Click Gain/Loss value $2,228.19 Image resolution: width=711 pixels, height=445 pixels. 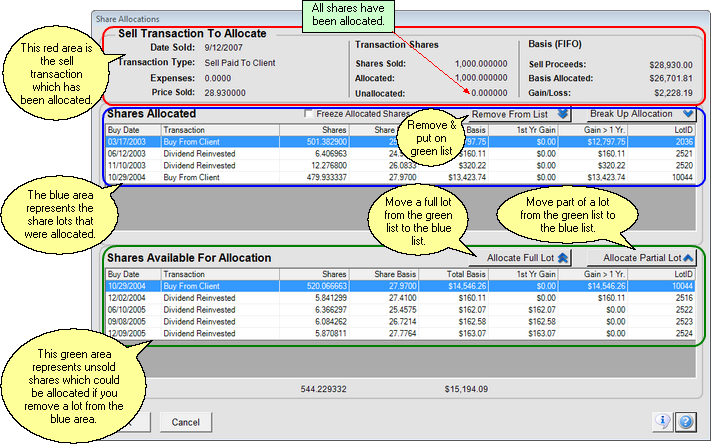(673, 93)
